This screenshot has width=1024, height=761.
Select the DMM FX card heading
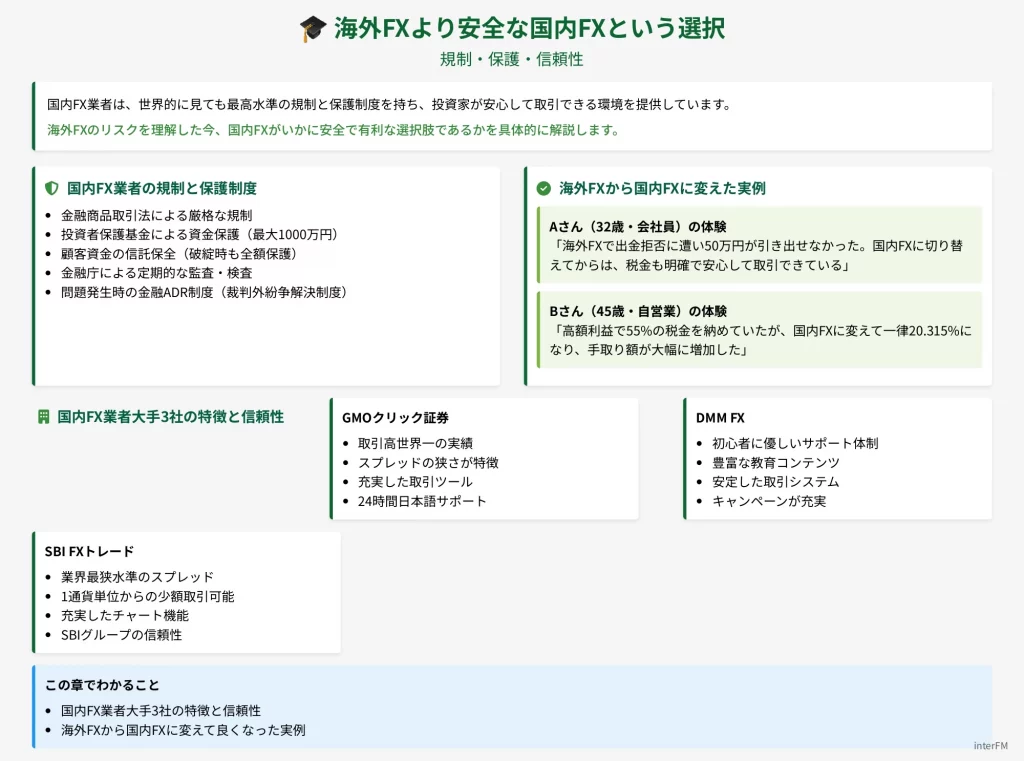click(720, 418)
